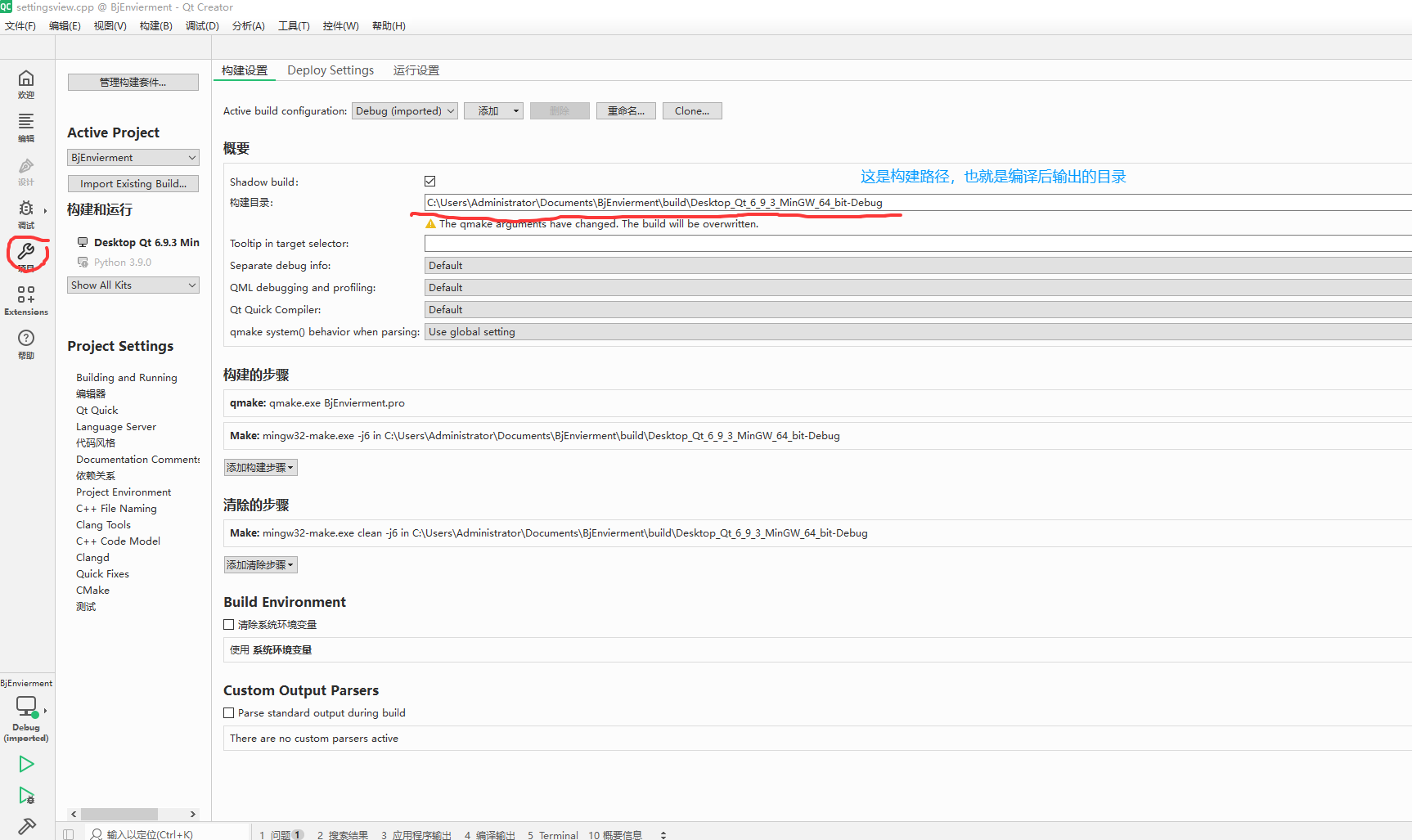Click Import Existing Build... button
This screenshot has width=1412, height=840.
tap(133, 184)
